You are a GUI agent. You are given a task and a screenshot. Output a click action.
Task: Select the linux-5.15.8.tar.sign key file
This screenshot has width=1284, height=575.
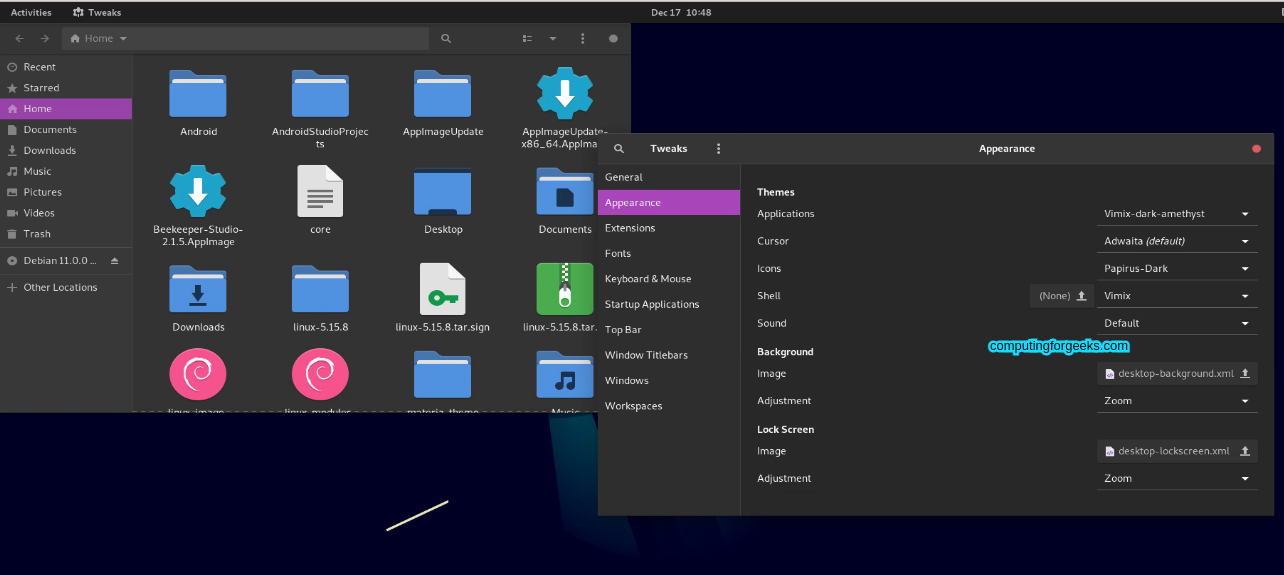tap(443, 289)
